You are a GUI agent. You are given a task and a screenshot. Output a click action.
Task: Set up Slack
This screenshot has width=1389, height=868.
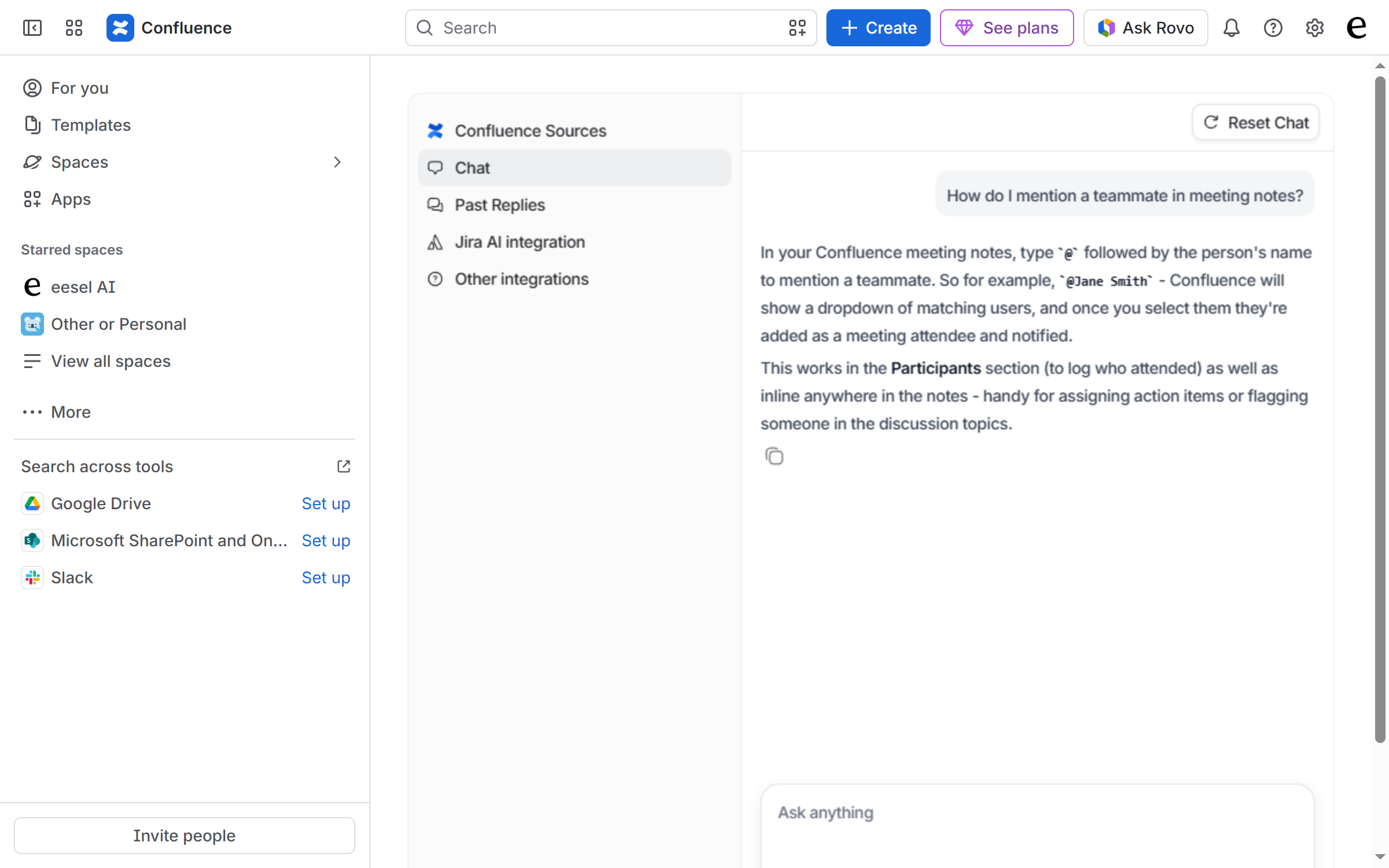click(326, 578)
